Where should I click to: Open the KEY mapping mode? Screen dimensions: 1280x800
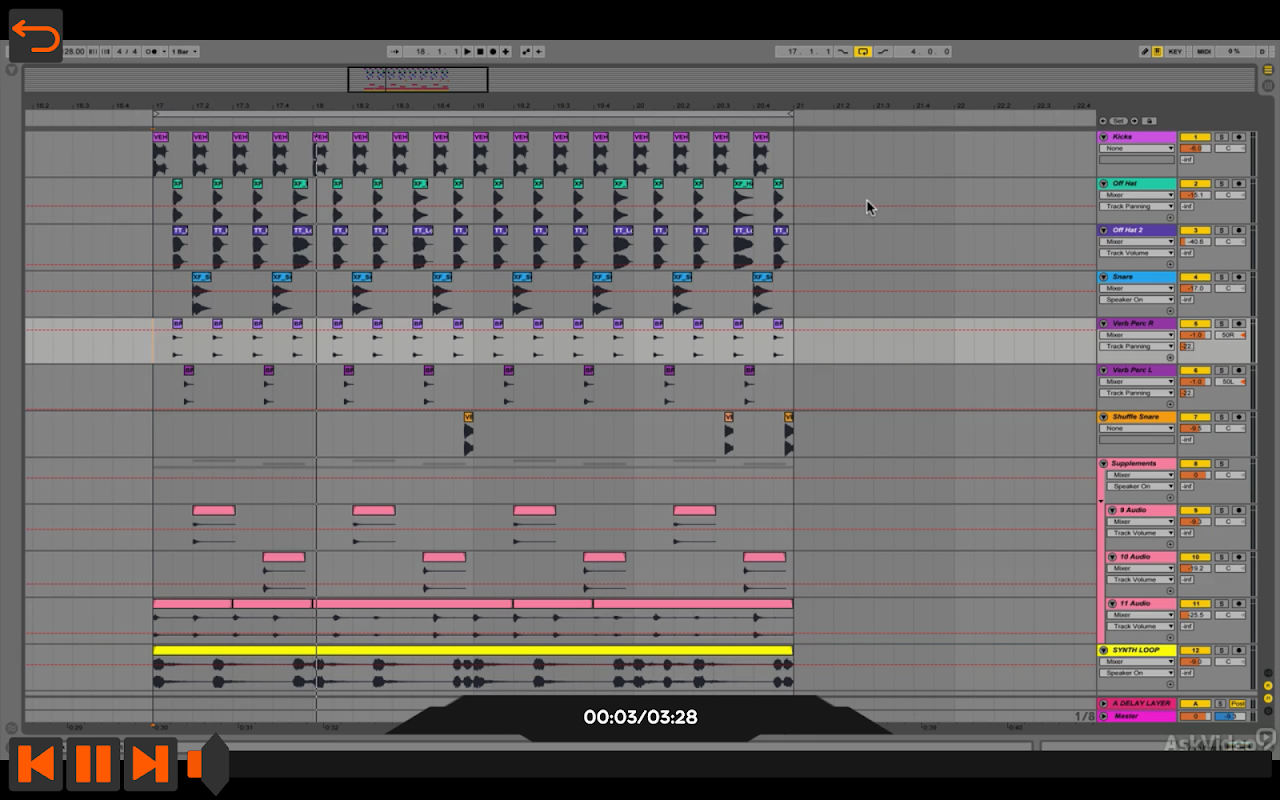click(1175, 51)
